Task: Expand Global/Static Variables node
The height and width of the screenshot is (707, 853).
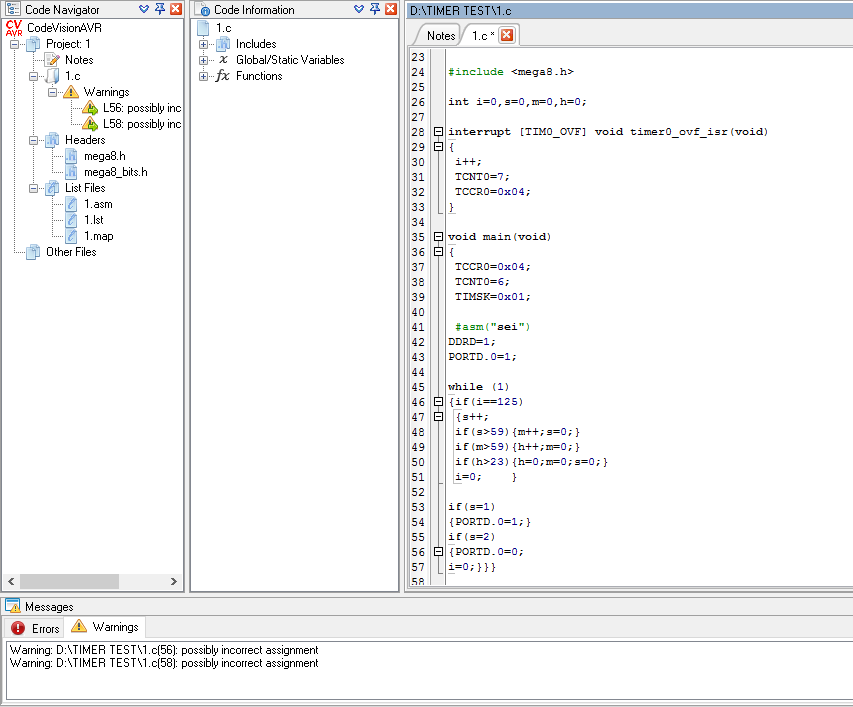Action: point(204,60)
